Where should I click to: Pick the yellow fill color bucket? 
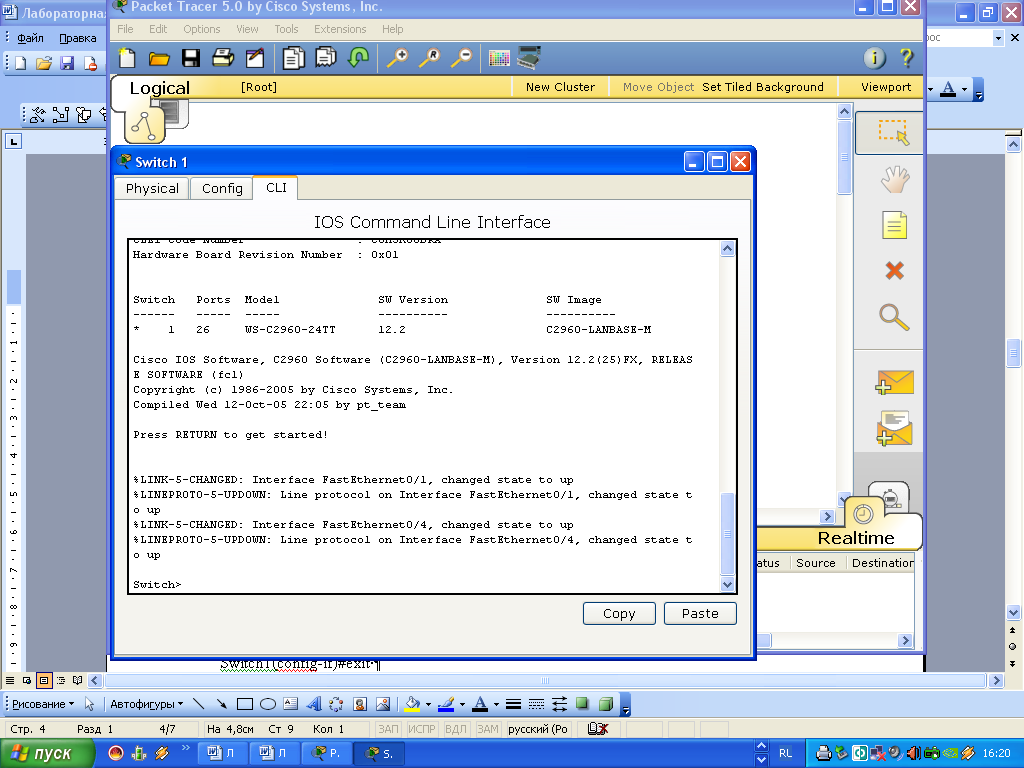tap(412, 704)
